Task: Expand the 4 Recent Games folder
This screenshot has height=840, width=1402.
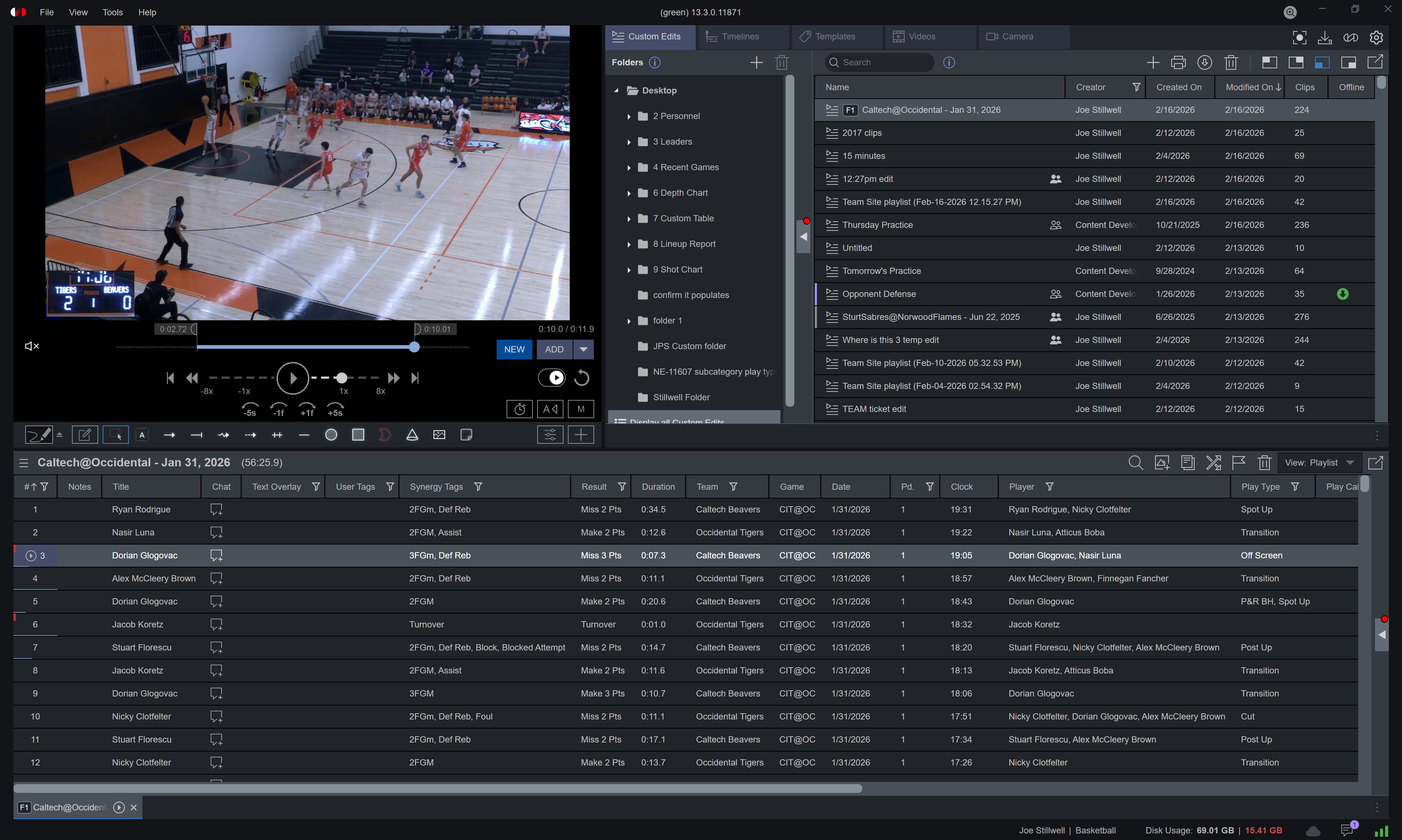Action: (629, 168)
